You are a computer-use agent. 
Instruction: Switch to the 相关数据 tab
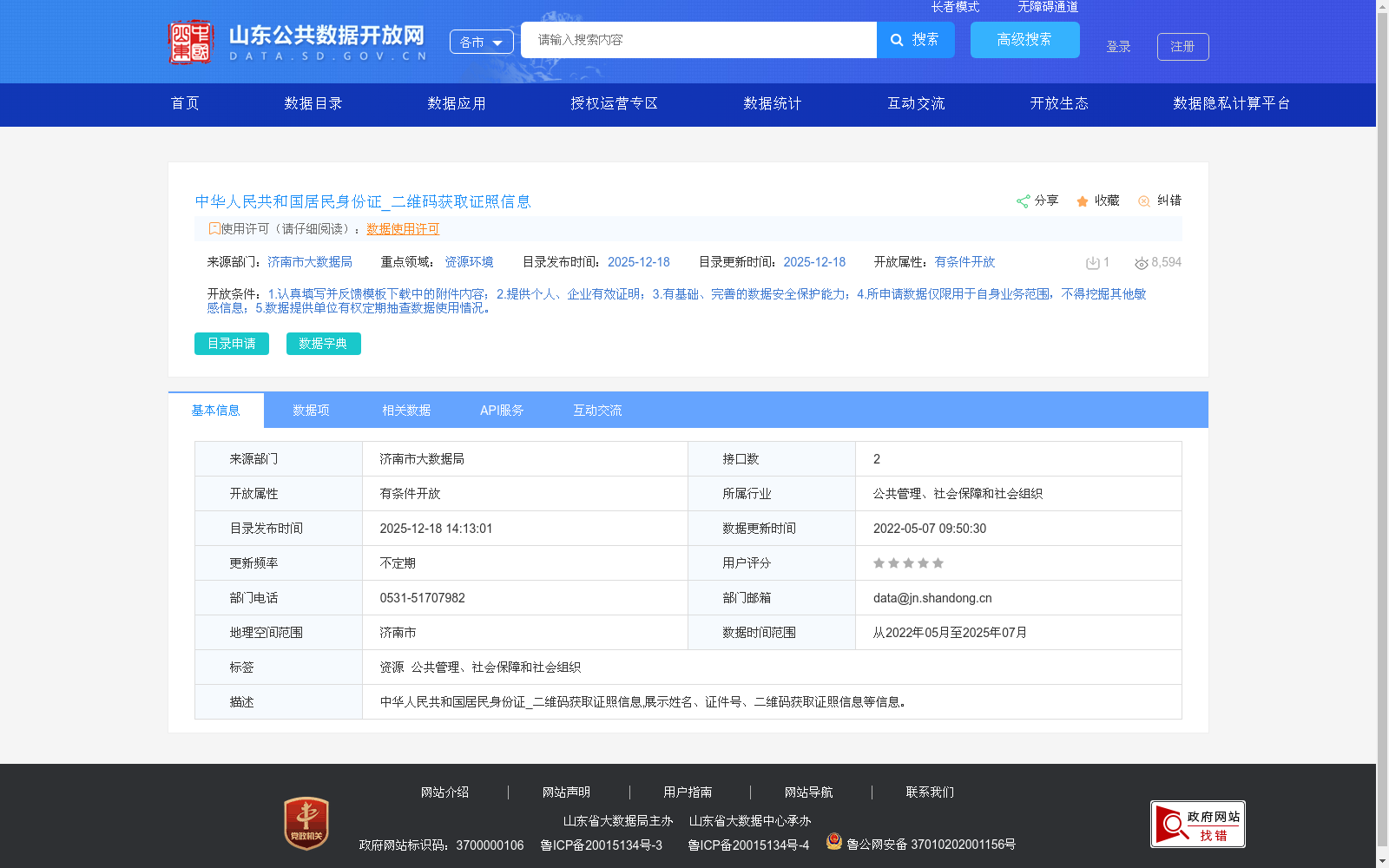click(x=407, y=411)
